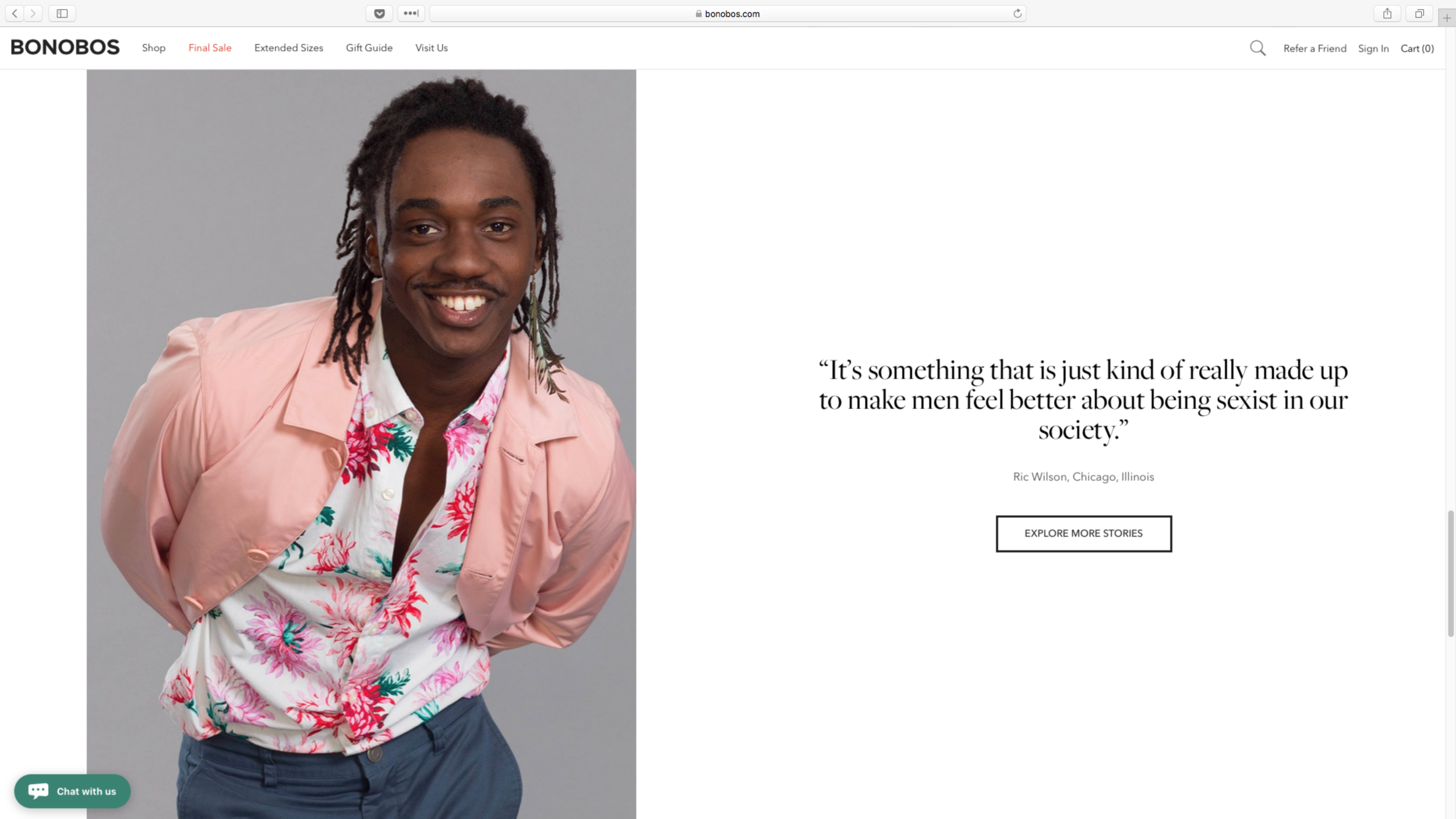Click the Ric Wilson portrait photo
This screenshot has height=819, width=1456.
361,444
